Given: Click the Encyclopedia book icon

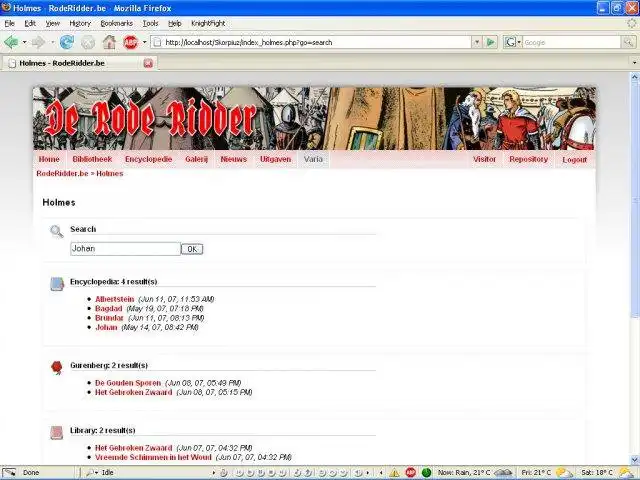Looking at the screenshot, I should tap(57, 284).
